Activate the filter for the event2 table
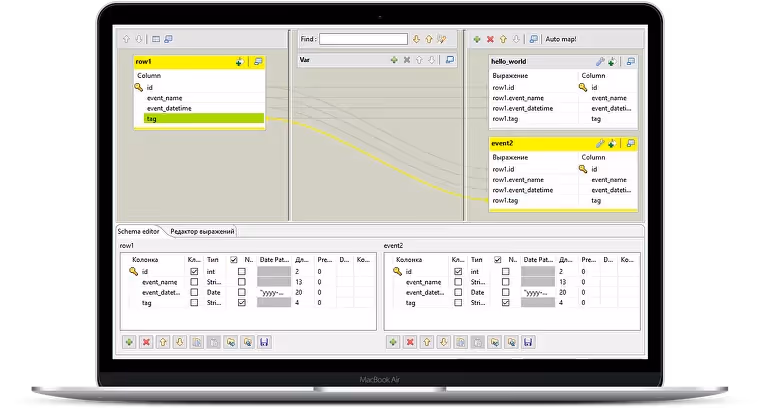 [612, 143]
